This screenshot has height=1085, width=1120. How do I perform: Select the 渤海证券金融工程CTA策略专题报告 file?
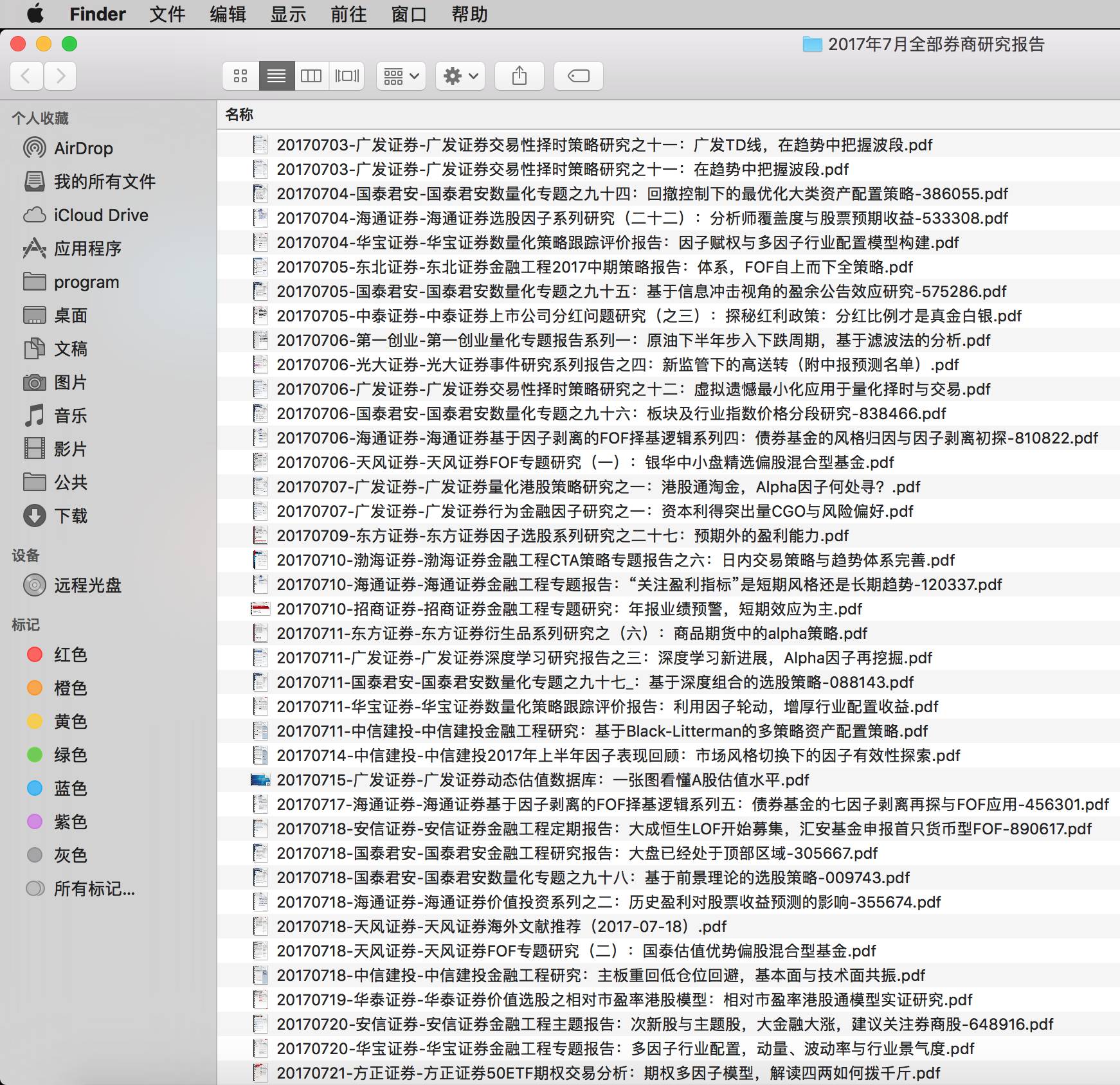coord(669,560)
